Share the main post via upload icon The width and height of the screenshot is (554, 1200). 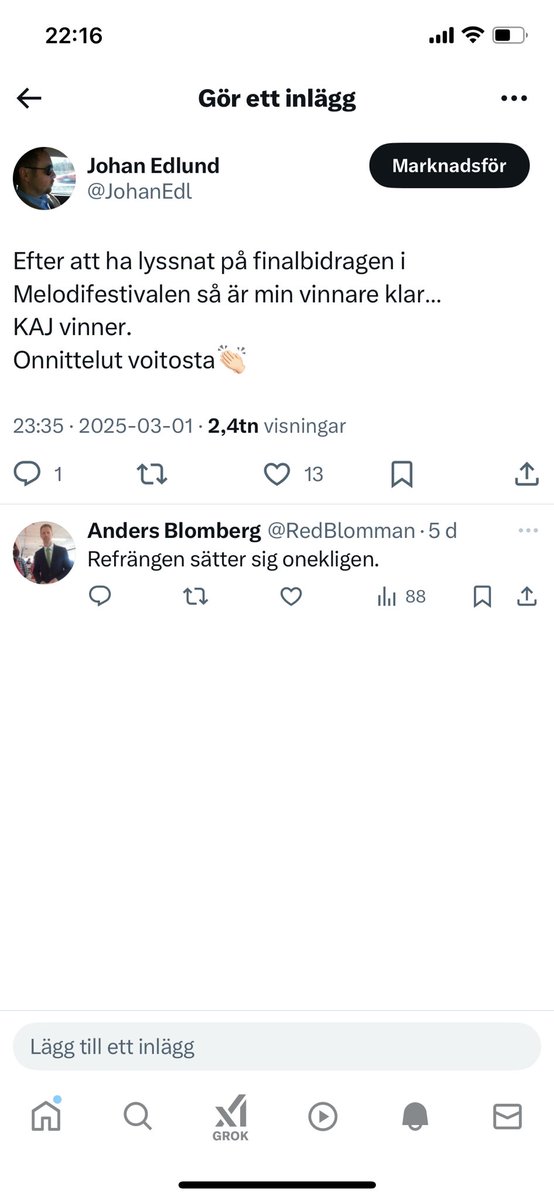526,474
